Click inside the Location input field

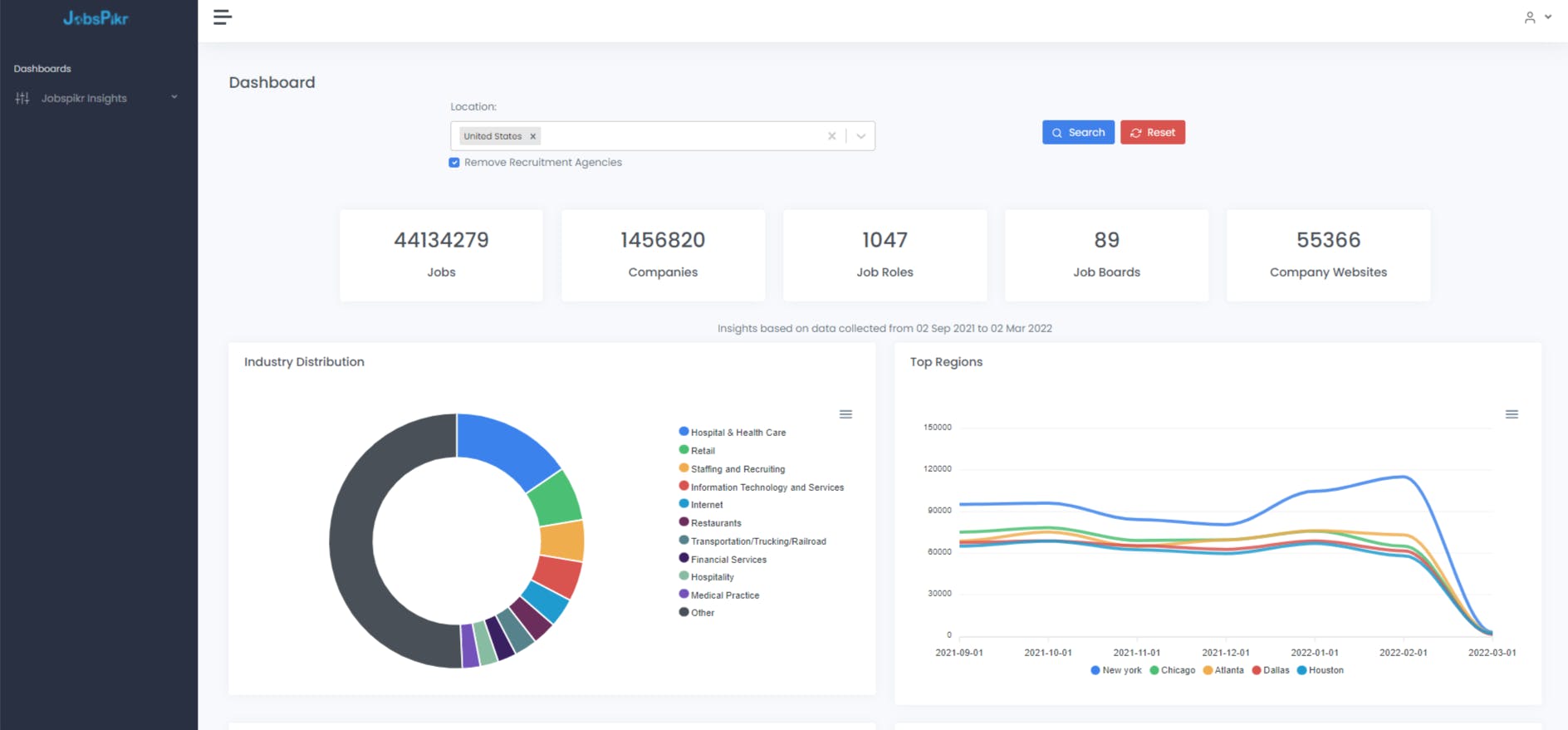point(681,136)
